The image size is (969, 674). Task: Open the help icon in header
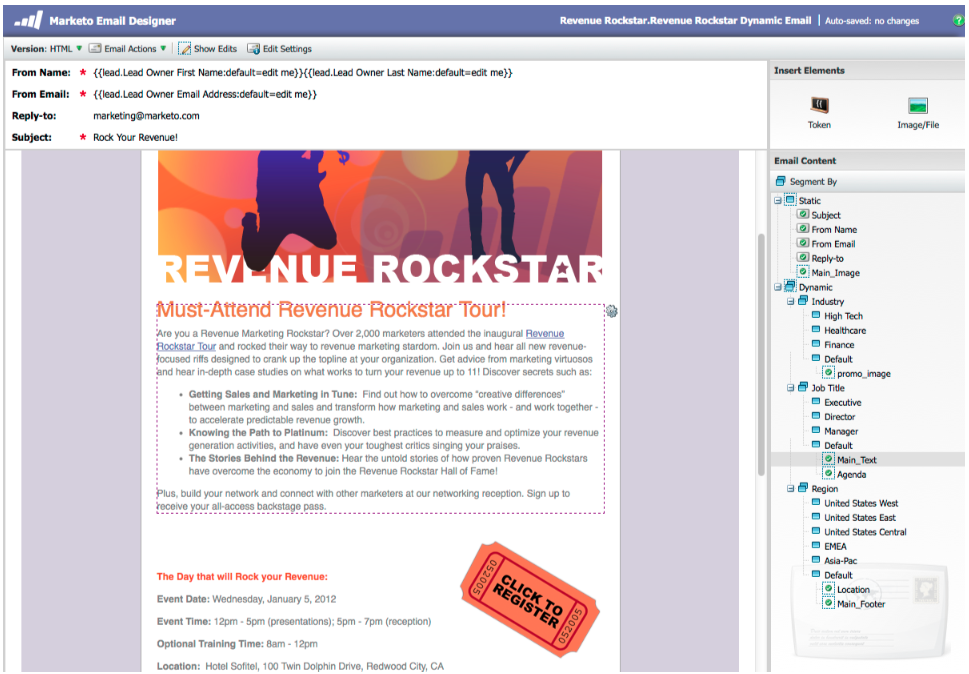958,20
